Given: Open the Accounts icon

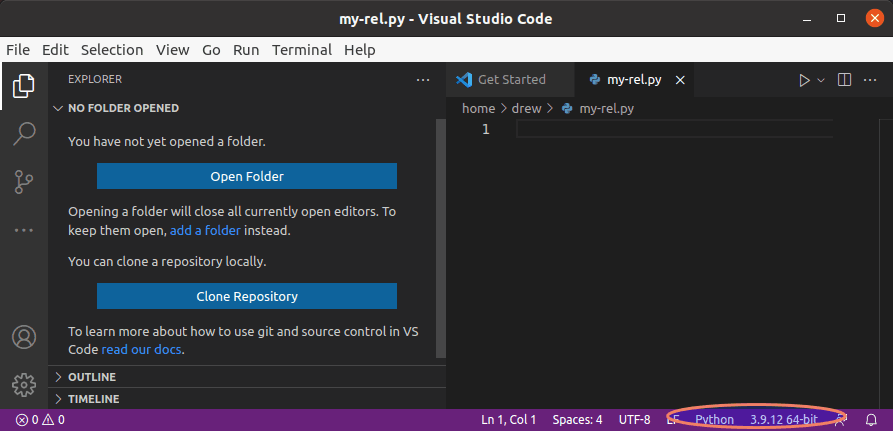Looking at the screenshot, I should pyautogui.click(x=23, y=337).
